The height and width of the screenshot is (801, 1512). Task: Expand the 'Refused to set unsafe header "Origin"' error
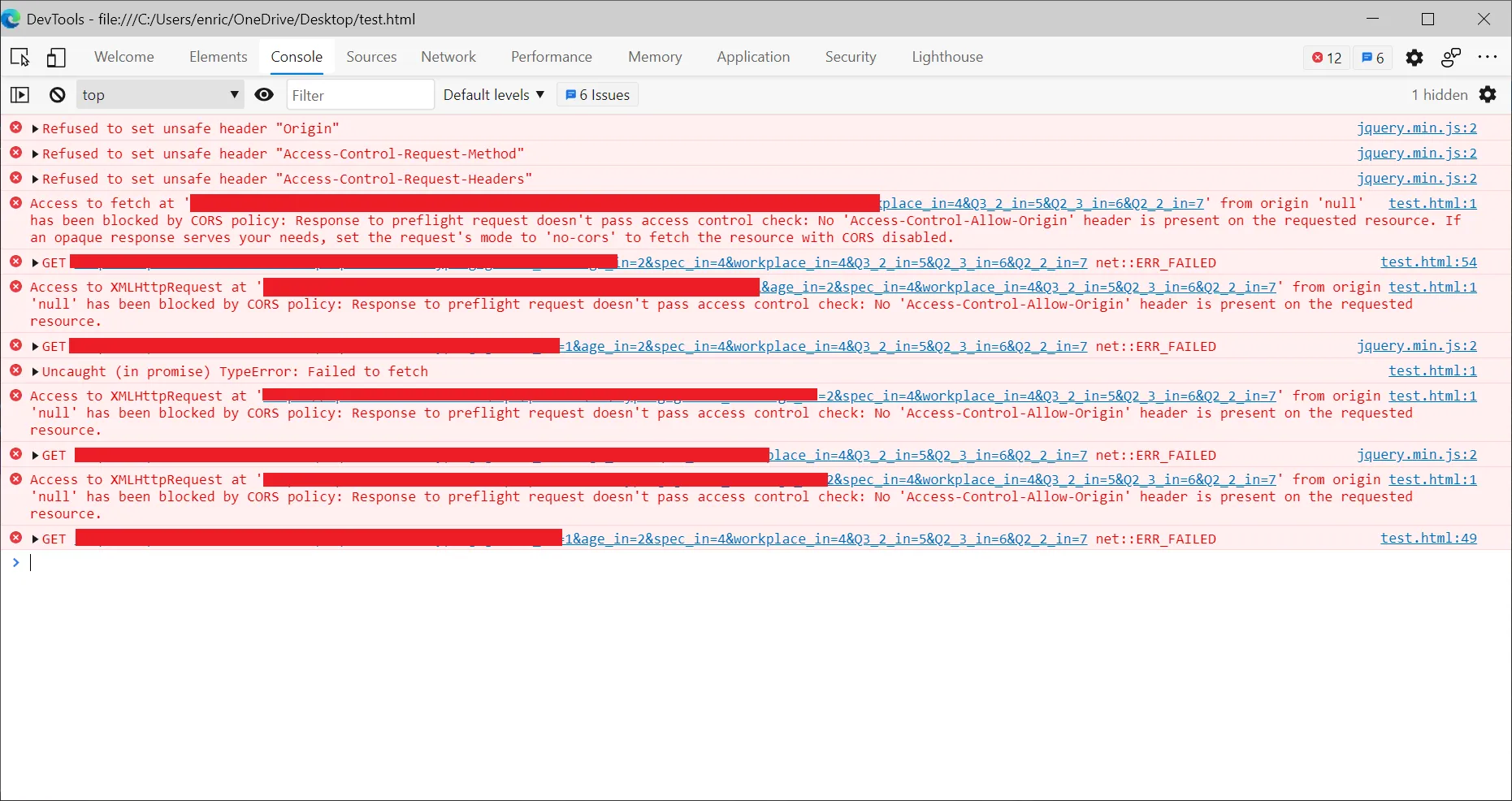coord(35,128)
